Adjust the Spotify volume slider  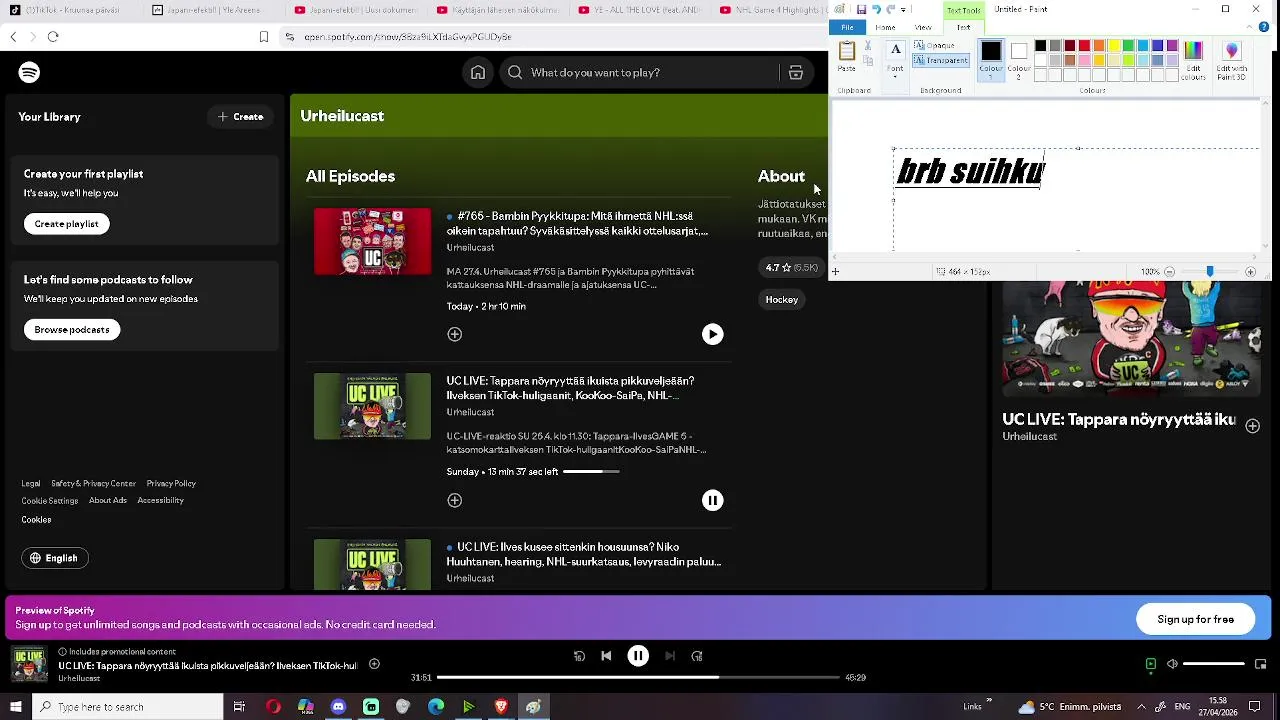click(1214, 664)
